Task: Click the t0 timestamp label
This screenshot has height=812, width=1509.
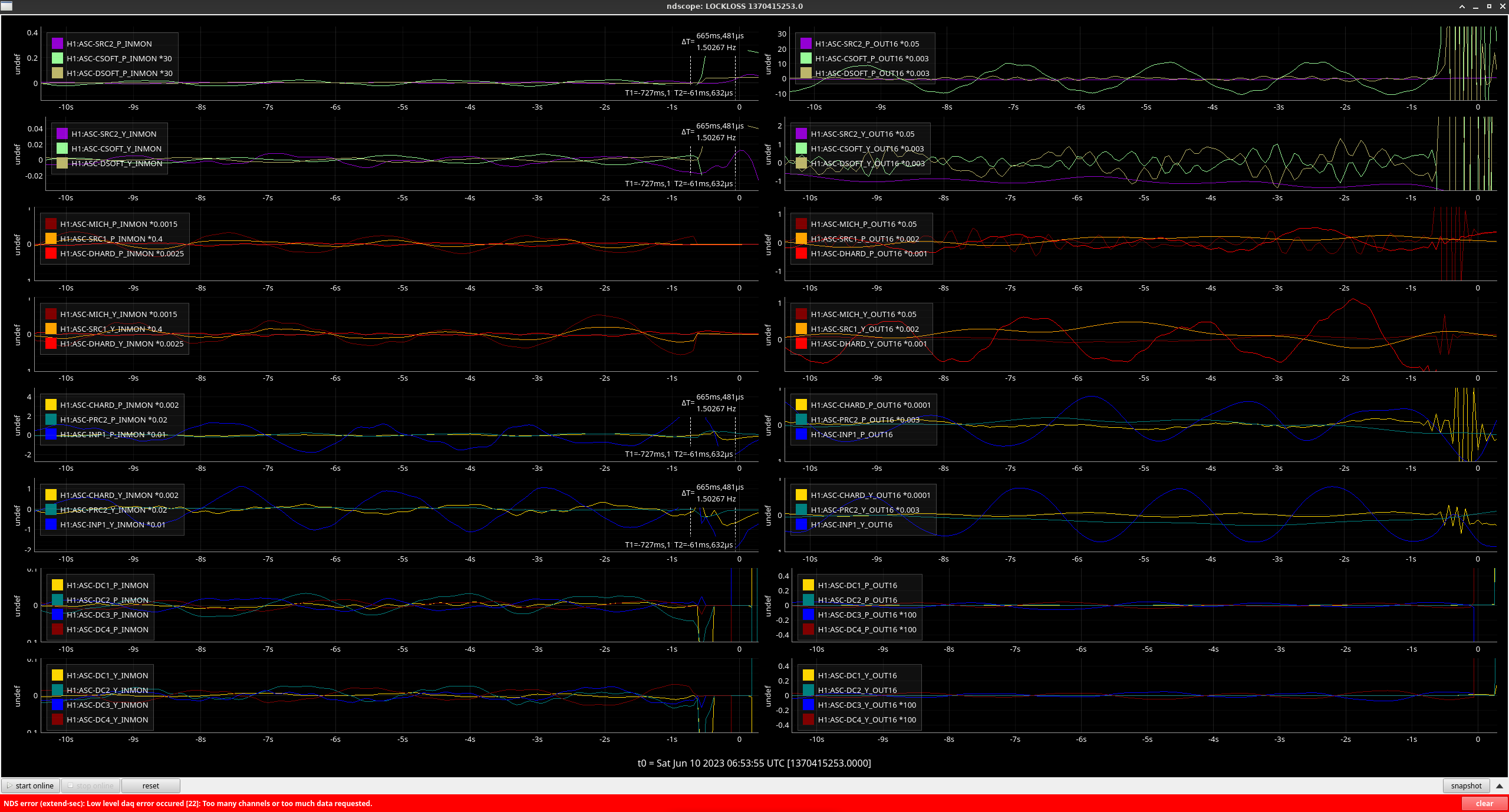Action: click(x=754, y=763)
